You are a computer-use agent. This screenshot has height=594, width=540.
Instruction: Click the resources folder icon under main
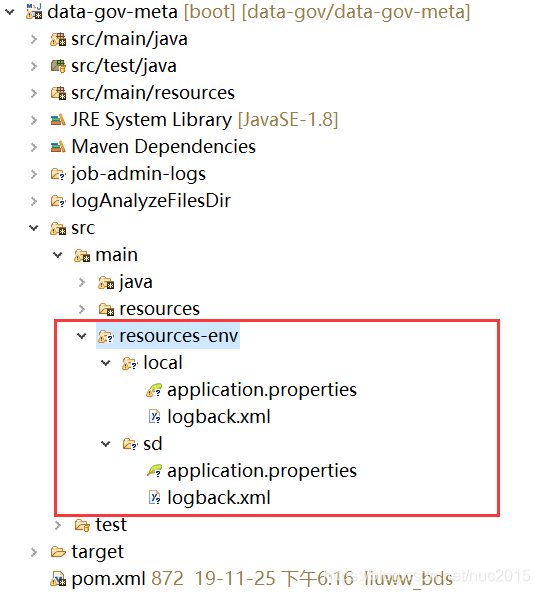coord(106,310)
